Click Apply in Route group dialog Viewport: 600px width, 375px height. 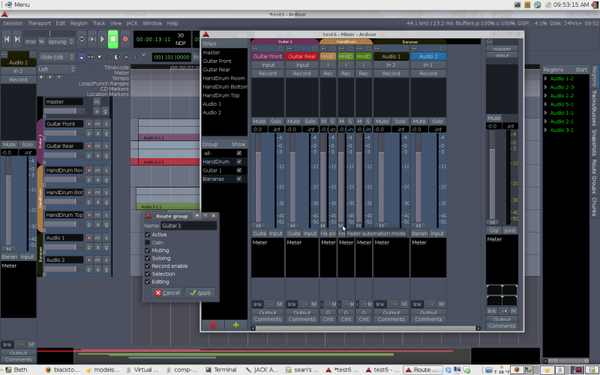[201, 293]
